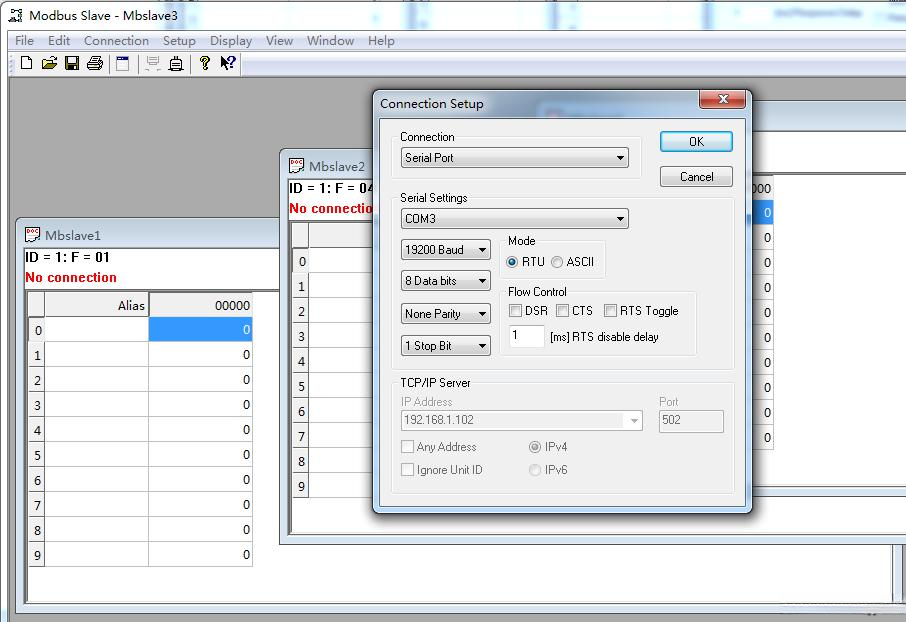The image size is (906, 622).
Task: Click Mbslave1 Alias column header
Action: 96,305
